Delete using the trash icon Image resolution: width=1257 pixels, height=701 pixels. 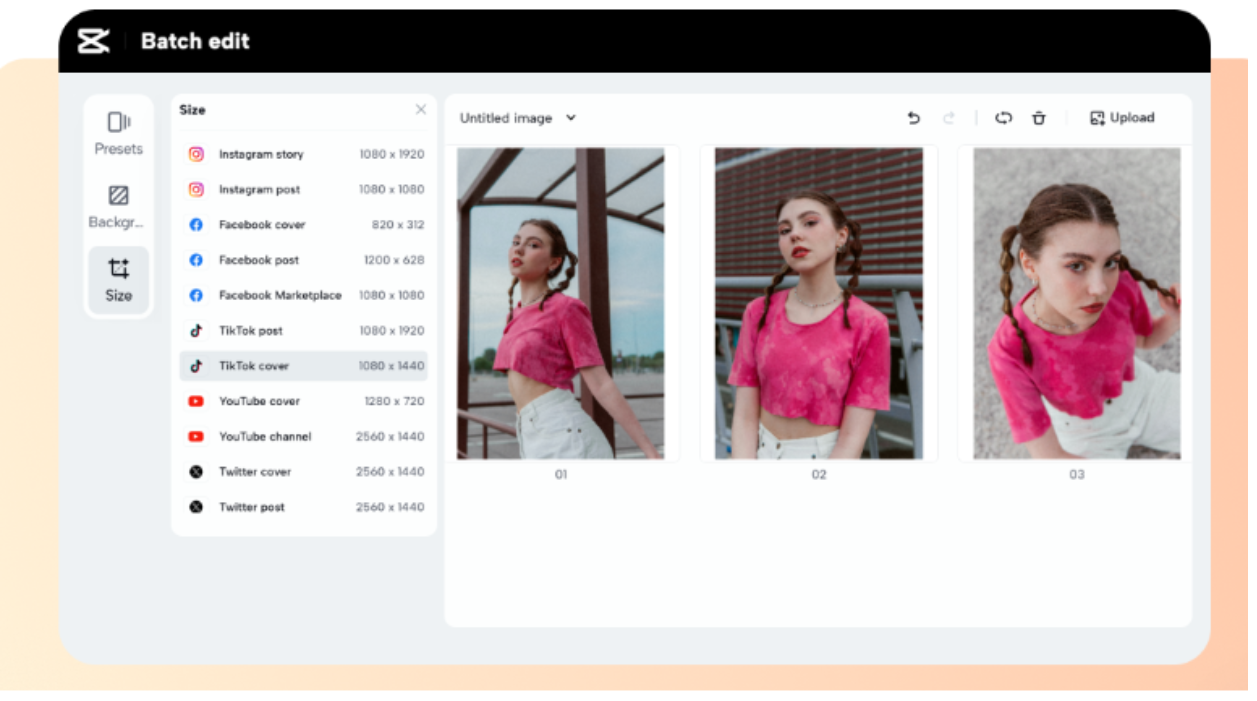click(x=1039, y=118)
